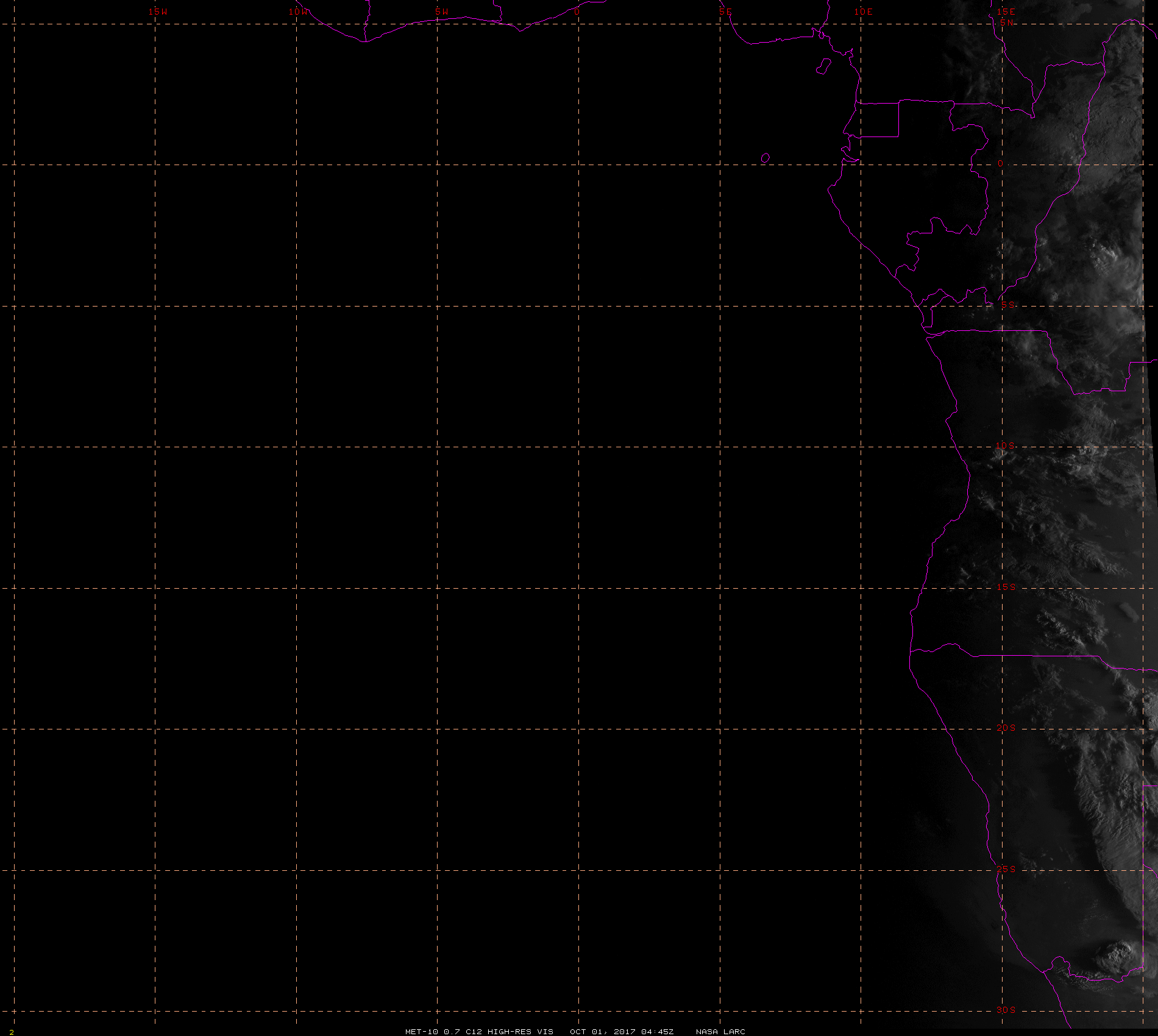
Task: Select the 25S latitude label
Action: point(1006,869)
